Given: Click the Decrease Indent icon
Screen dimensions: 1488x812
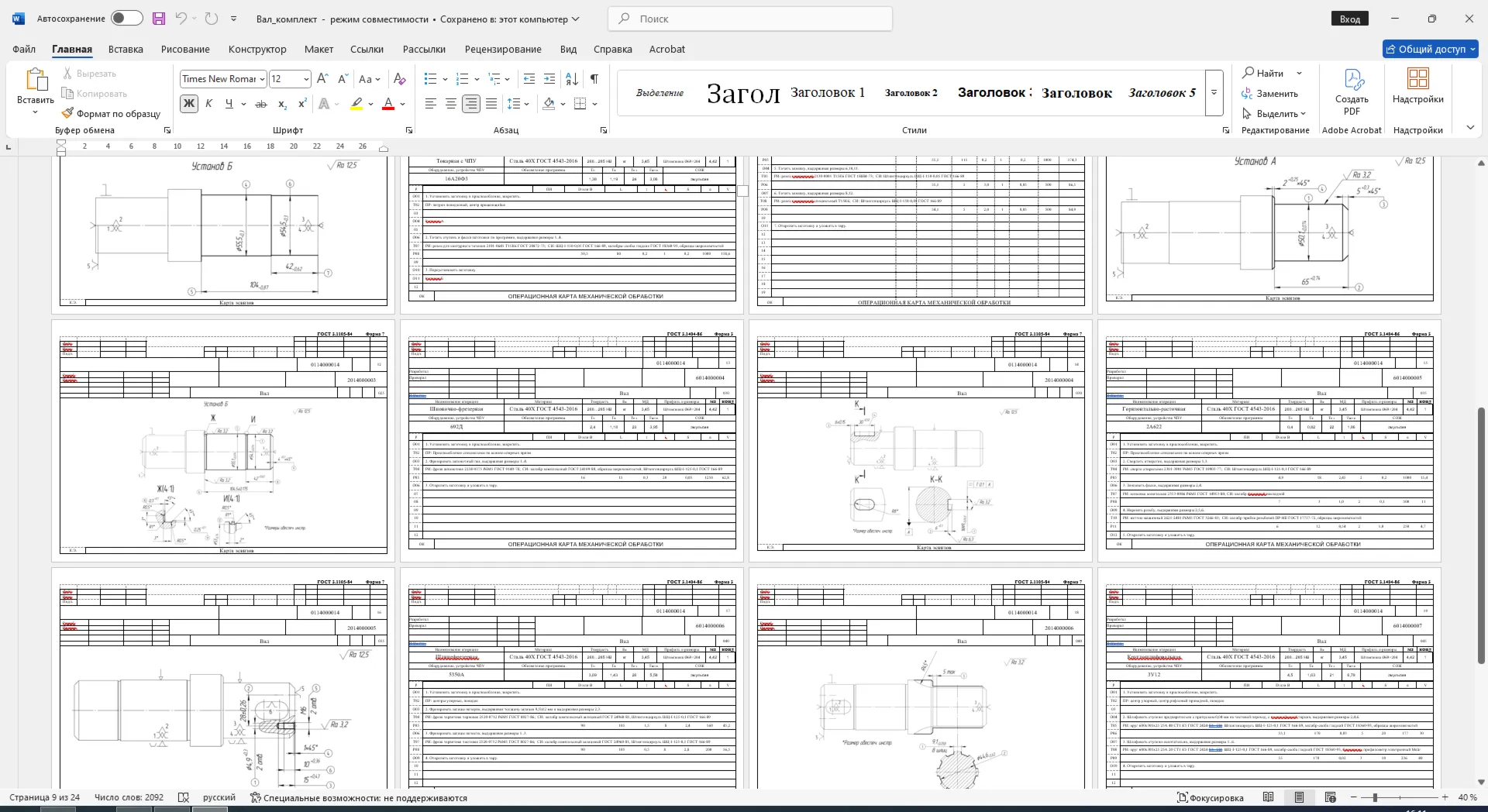Looking at the screenshot, I should pos(529,79).
